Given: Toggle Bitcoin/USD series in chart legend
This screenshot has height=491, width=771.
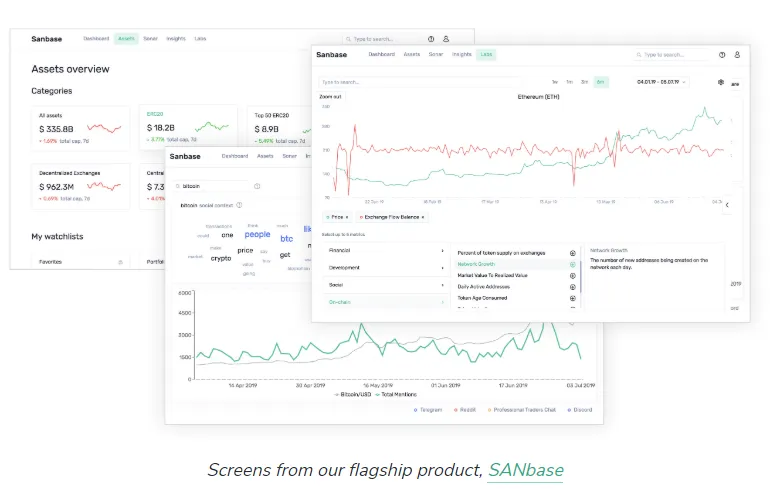Looking at the screenshot, I should [x=353, y=395].
